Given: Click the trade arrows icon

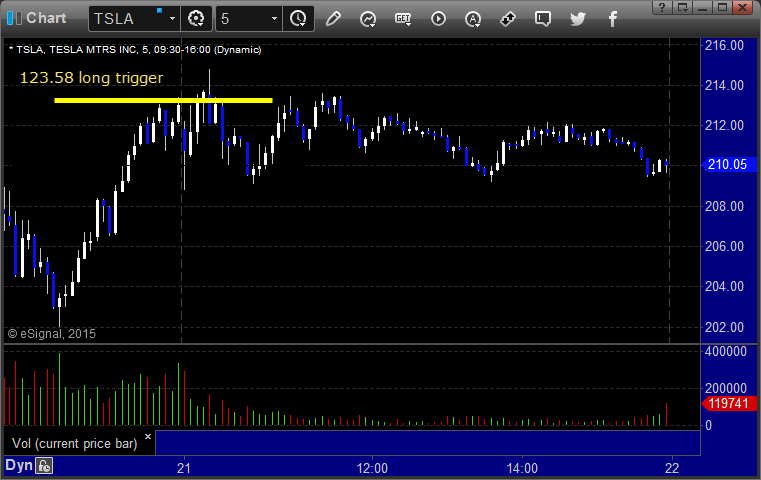Looking at the screenshot, I should click(x=508, y=19).
